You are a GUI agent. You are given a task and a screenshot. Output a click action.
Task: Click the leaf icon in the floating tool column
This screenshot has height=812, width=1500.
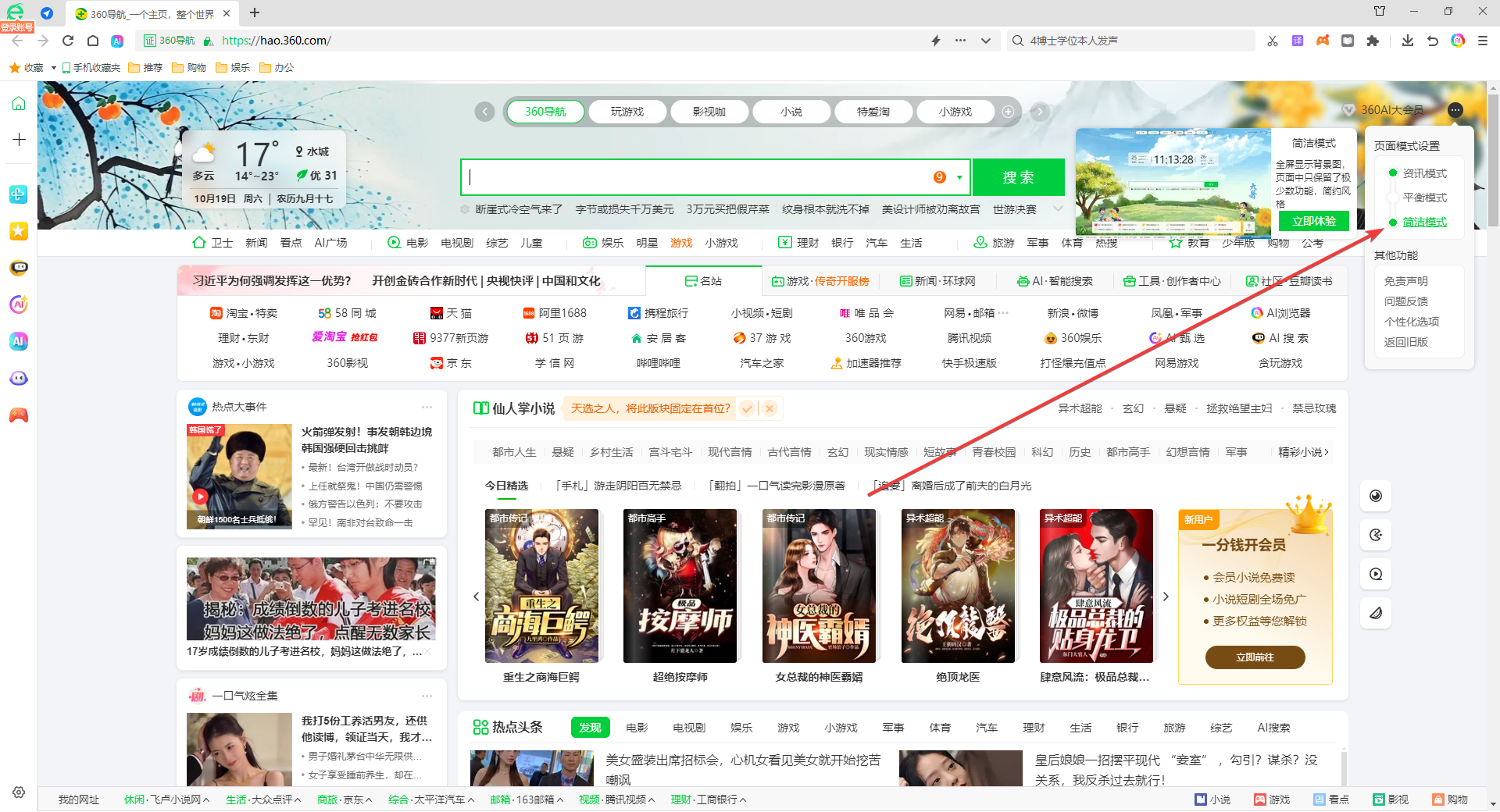tap(1376, 613)
